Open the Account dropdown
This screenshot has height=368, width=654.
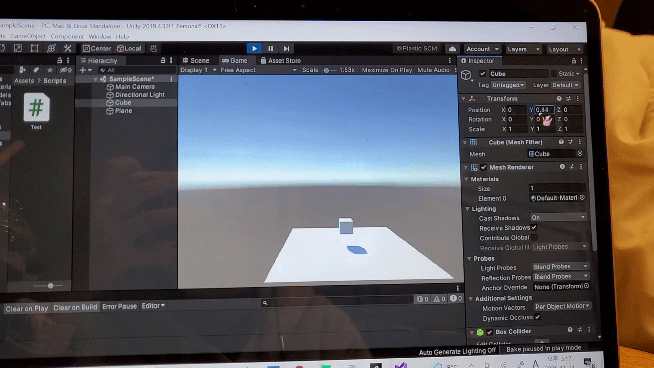pos(482,49)
